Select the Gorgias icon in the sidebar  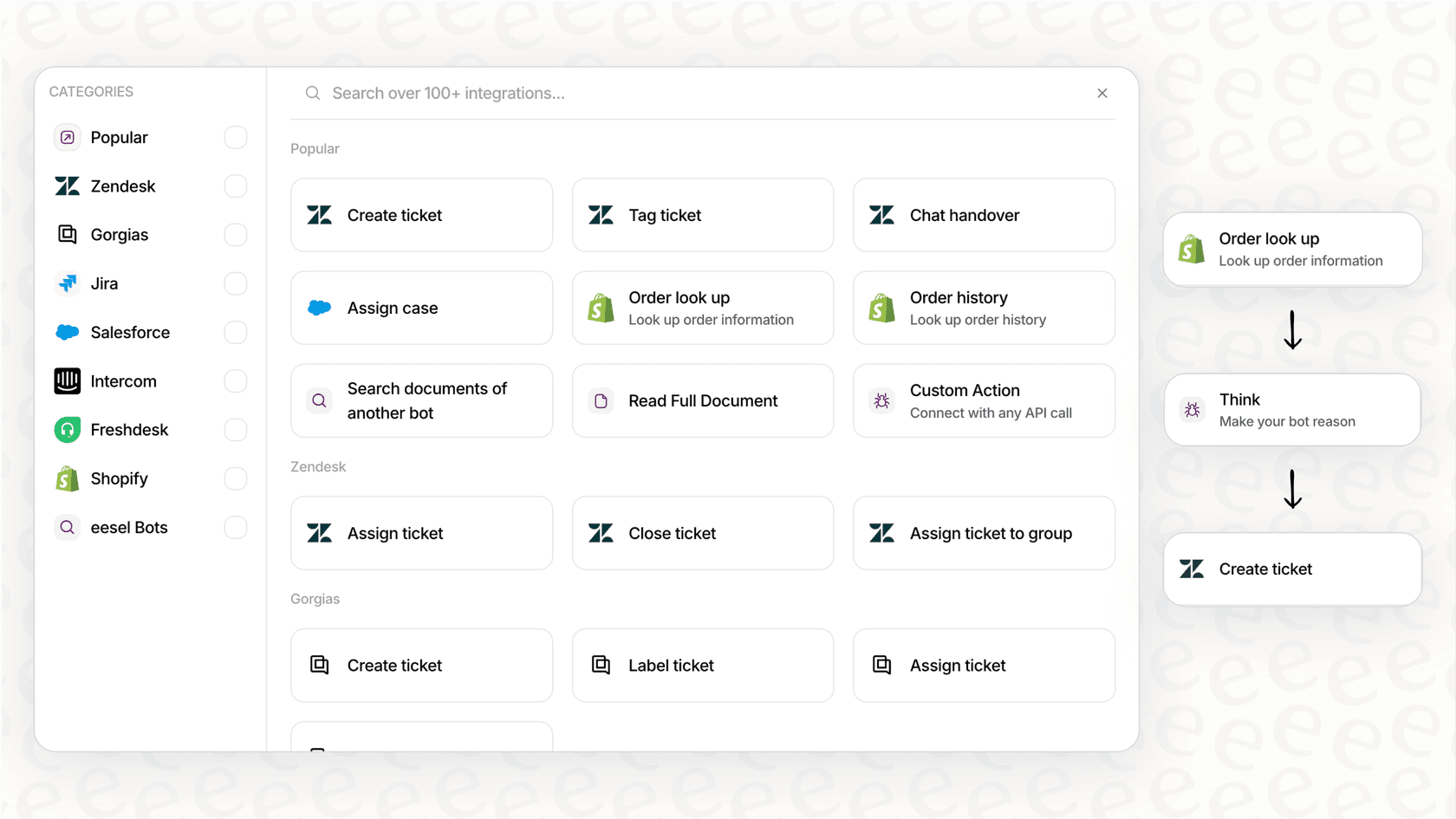click(x=67, y=234)
